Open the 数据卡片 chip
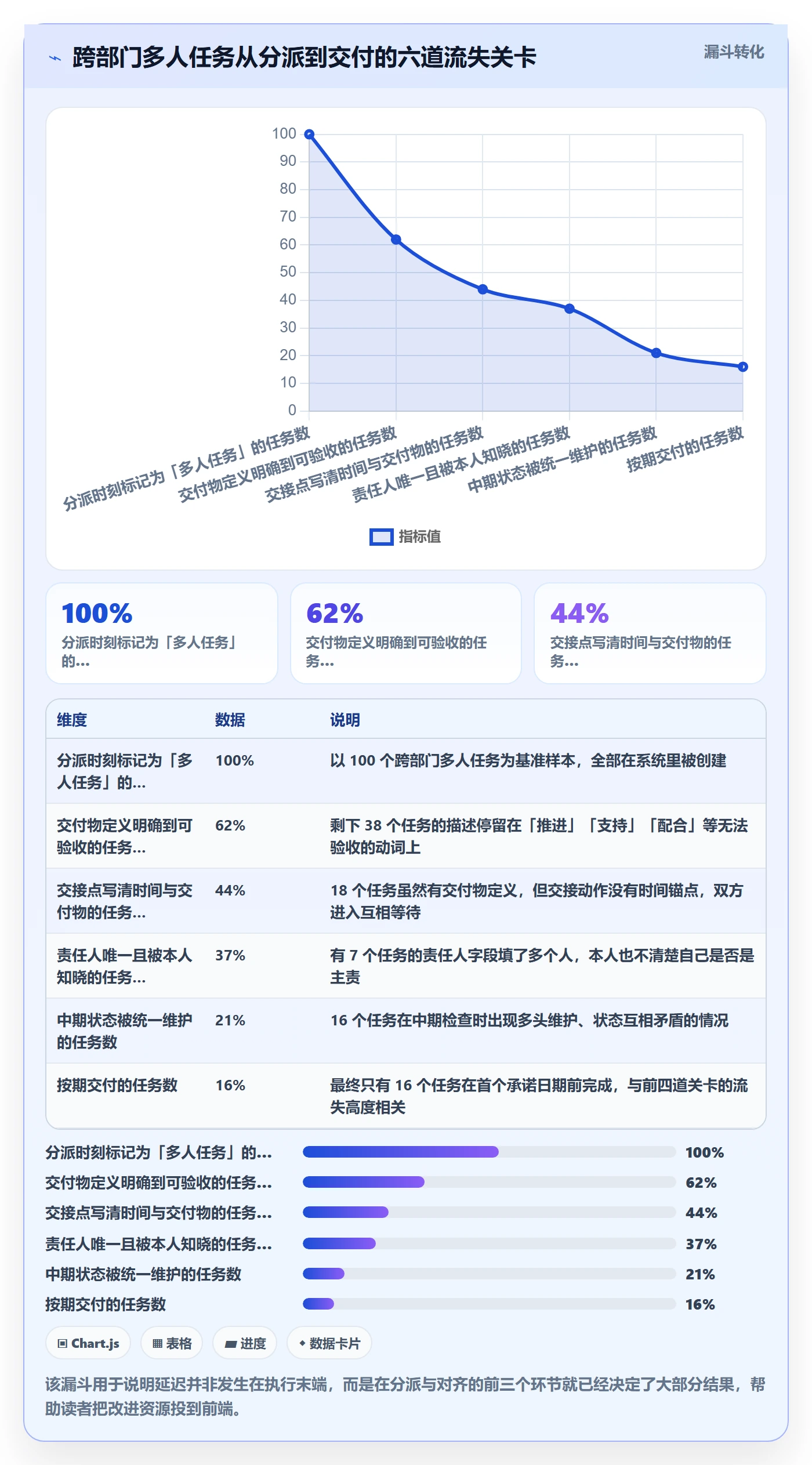 [329, 1343]
